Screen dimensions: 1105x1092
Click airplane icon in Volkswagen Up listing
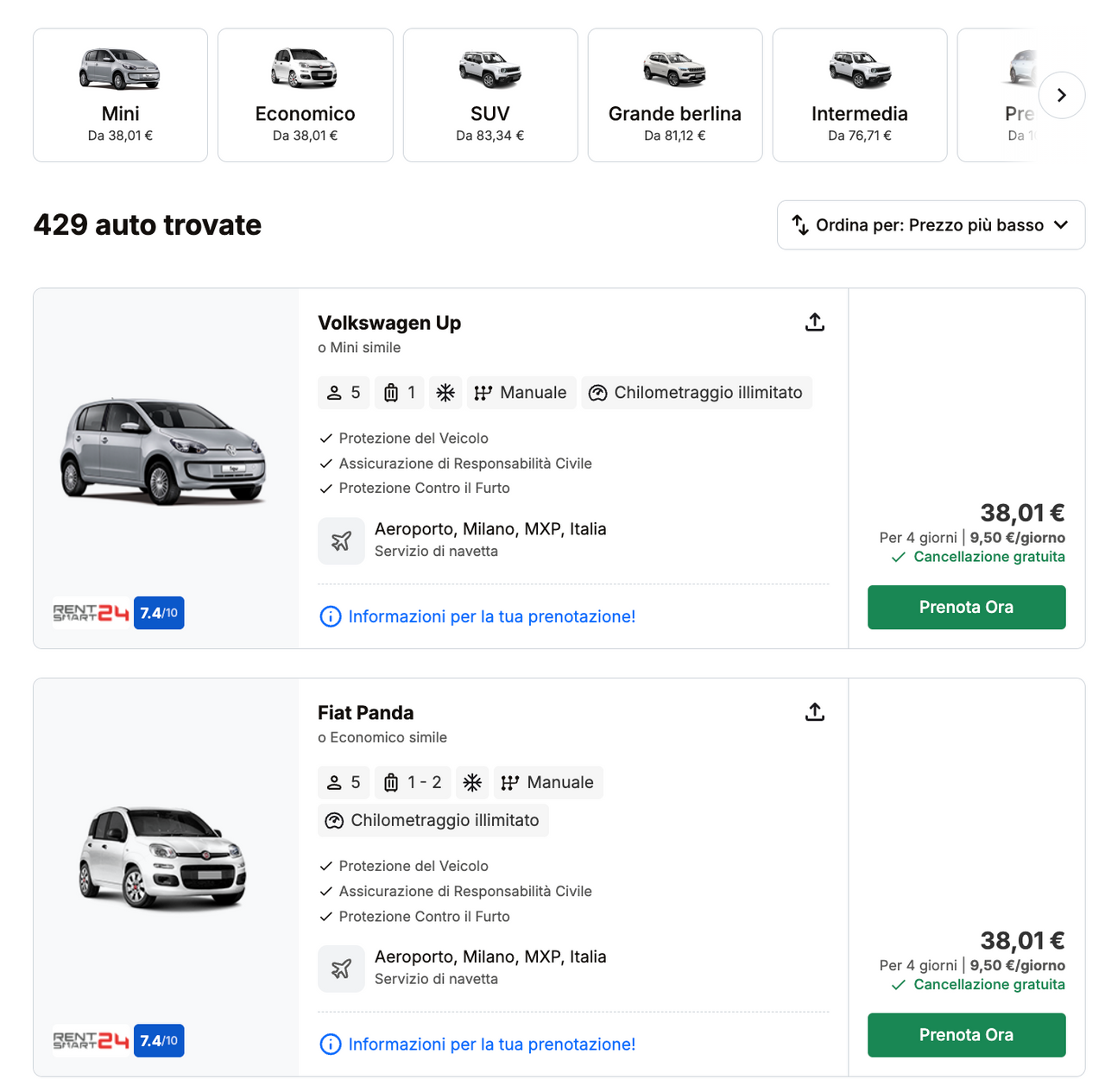pyautogui.click(x=341, y=541)
